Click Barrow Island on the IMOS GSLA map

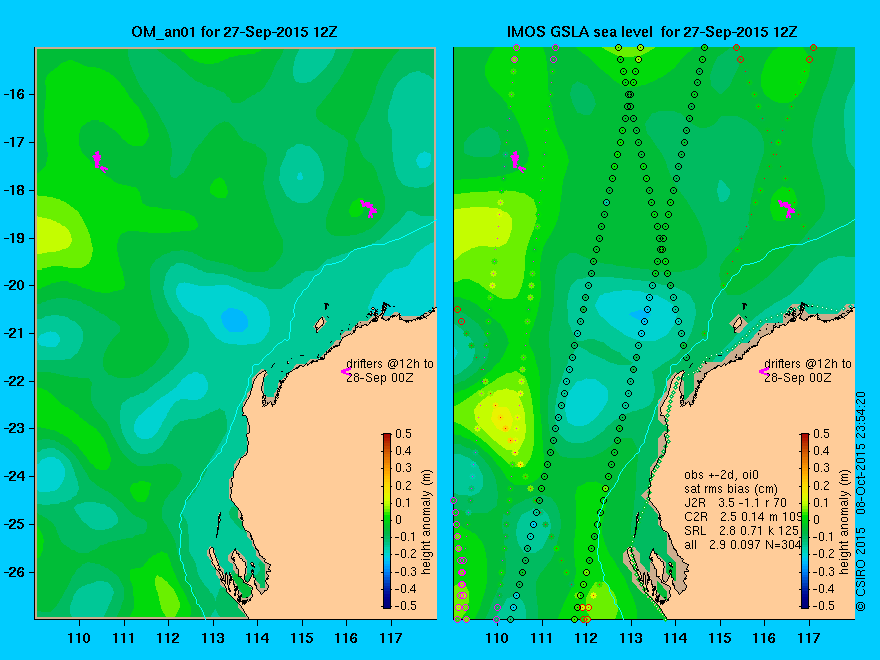coord(738,324)
